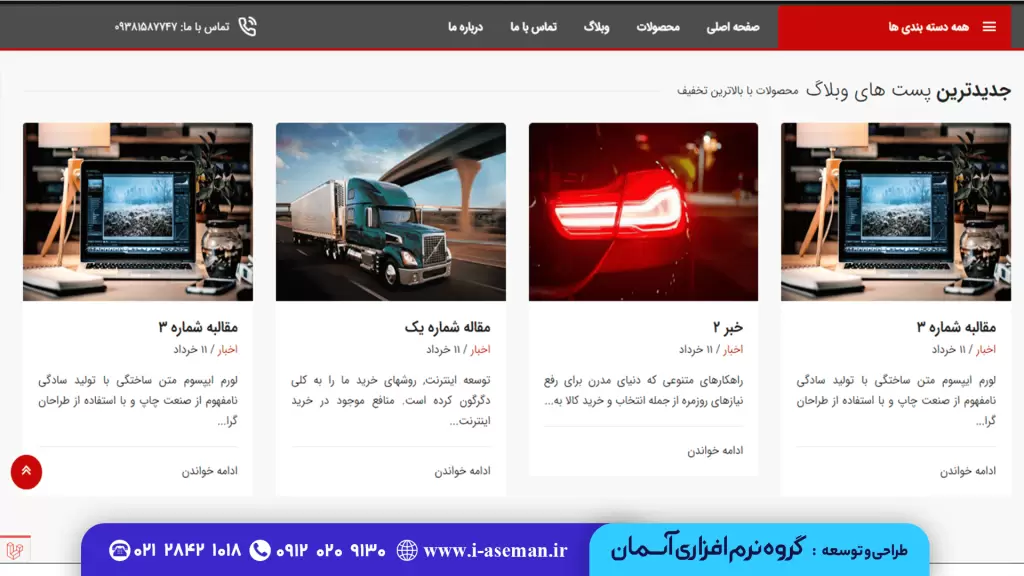This screenshot has height=576, width=1024.
Task: Open the title خبر ۲
Action: [x=728, y=327]
